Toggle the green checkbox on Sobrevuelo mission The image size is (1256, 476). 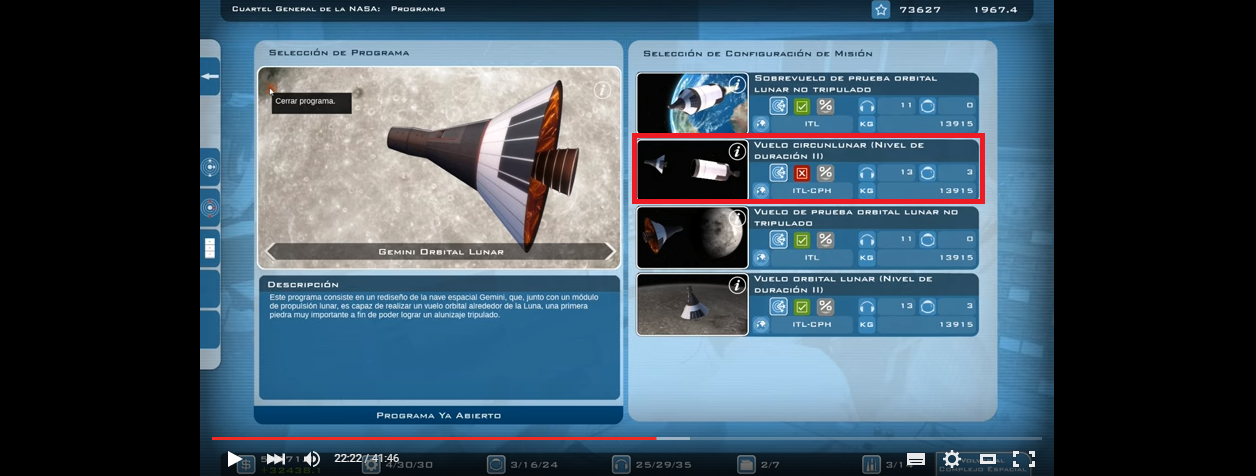(801, 106)
